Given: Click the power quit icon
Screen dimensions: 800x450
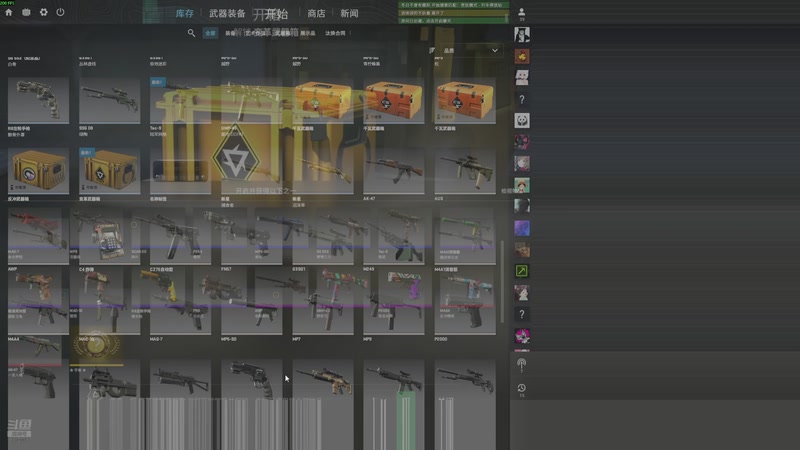Looking at the screenshot, I should pos(60,12).
